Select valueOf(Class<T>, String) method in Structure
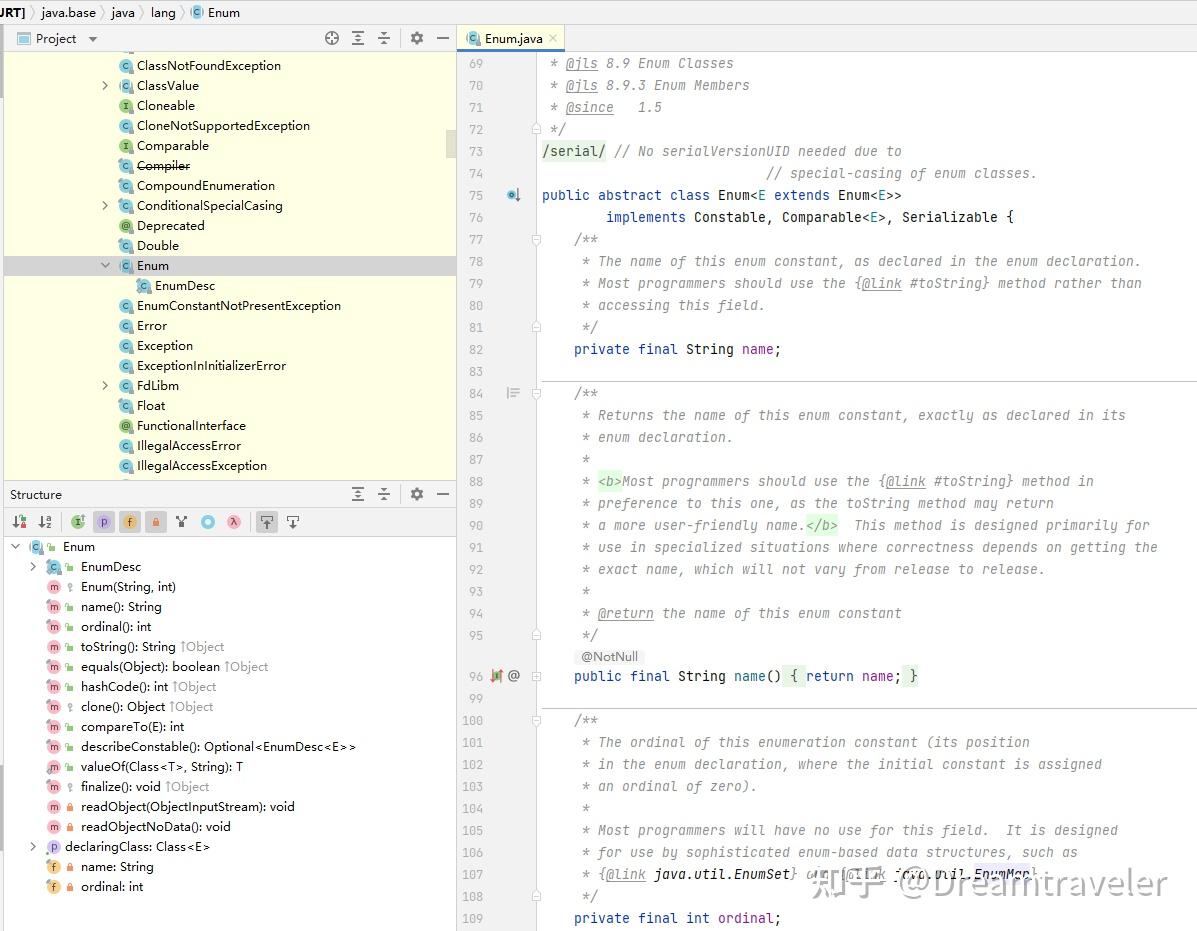This screenshot has height=931, width=1197. point(162,767)
